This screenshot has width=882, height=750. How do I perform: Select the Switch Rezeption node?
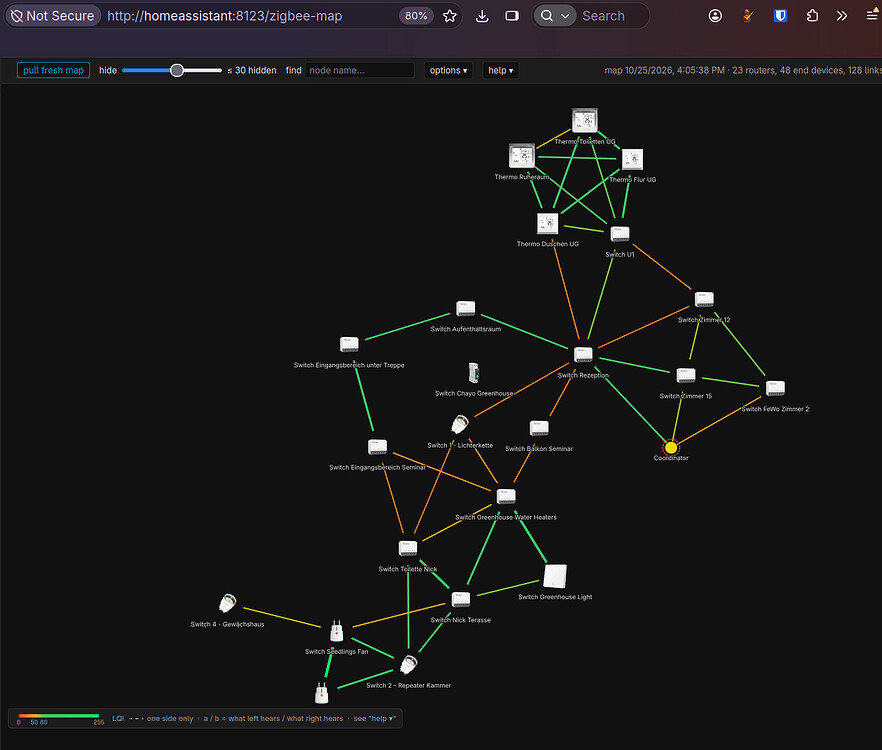tap(583, 354)
